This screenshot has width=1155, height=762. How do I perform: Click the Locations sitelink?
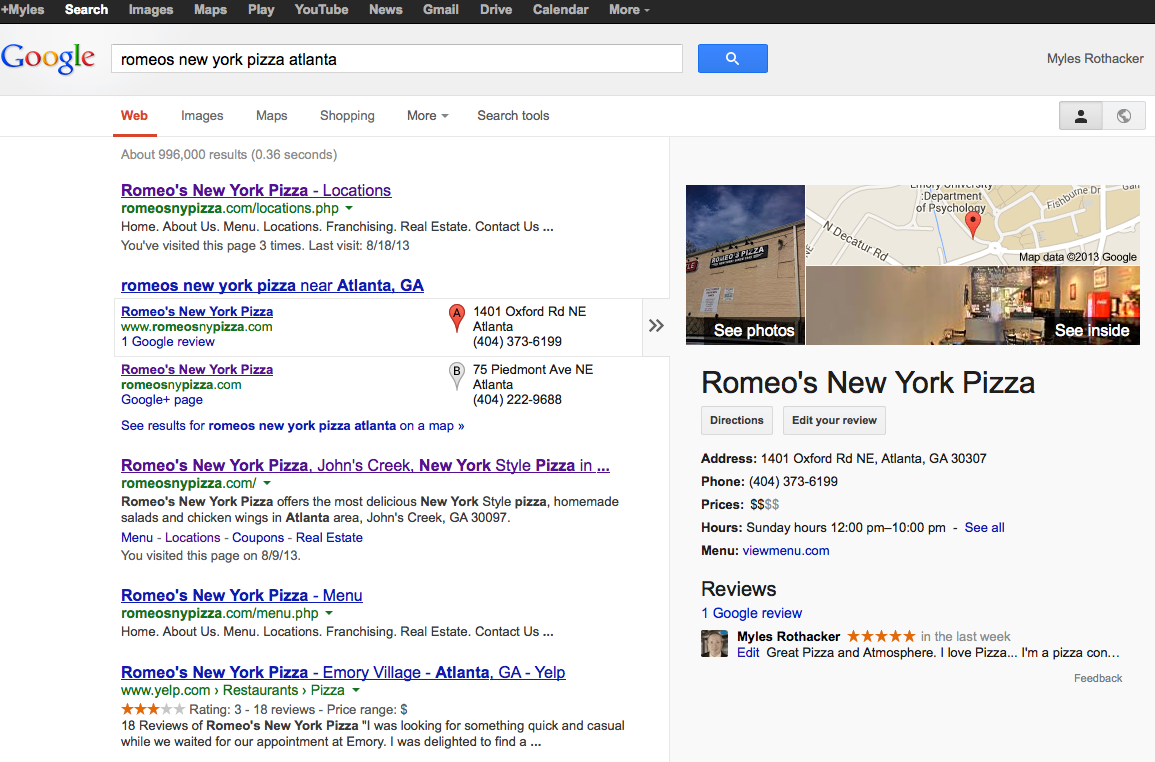192,538
